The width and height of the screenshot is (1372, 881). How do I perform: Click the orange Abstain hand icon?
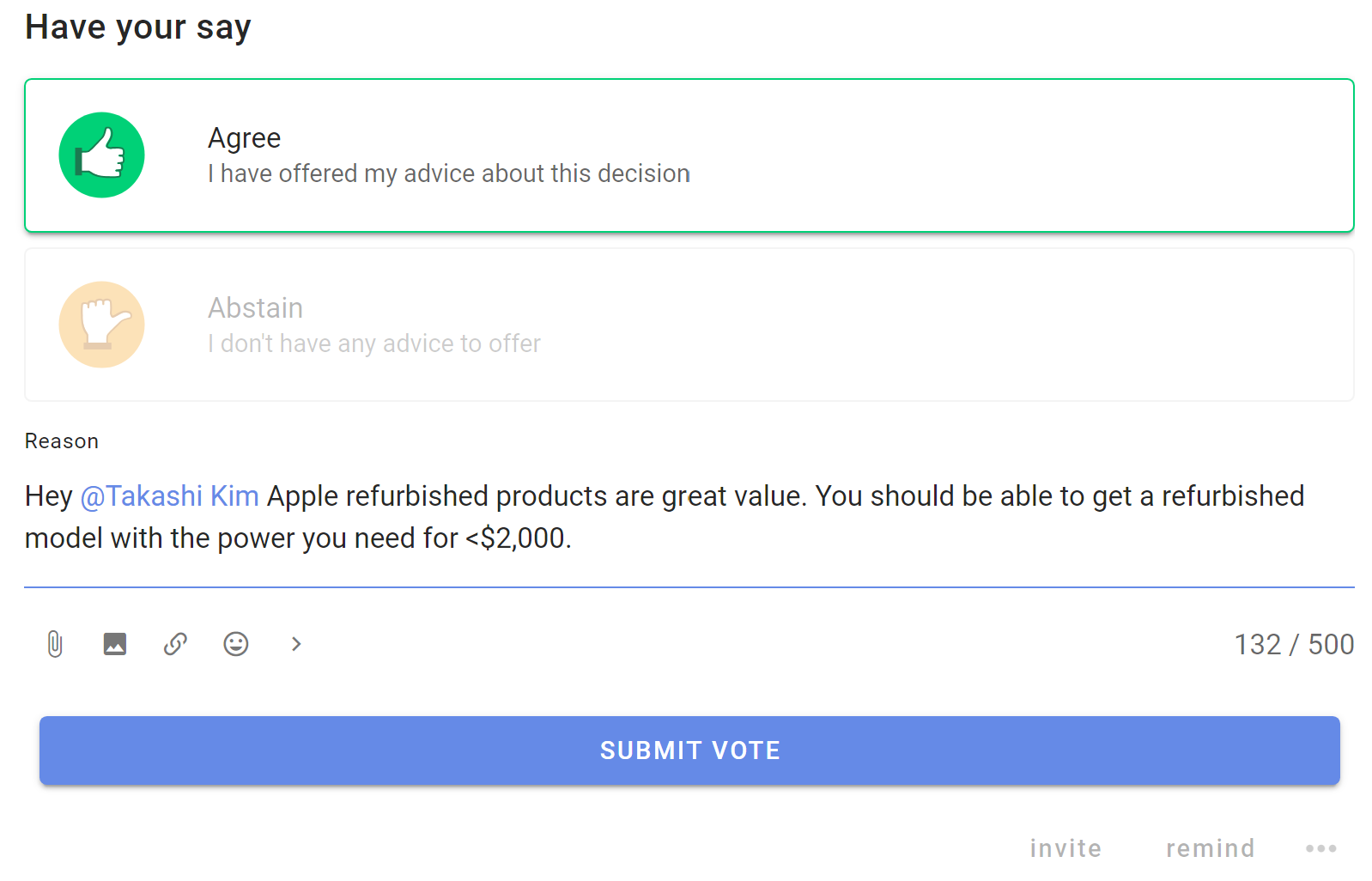click(101, 325)
